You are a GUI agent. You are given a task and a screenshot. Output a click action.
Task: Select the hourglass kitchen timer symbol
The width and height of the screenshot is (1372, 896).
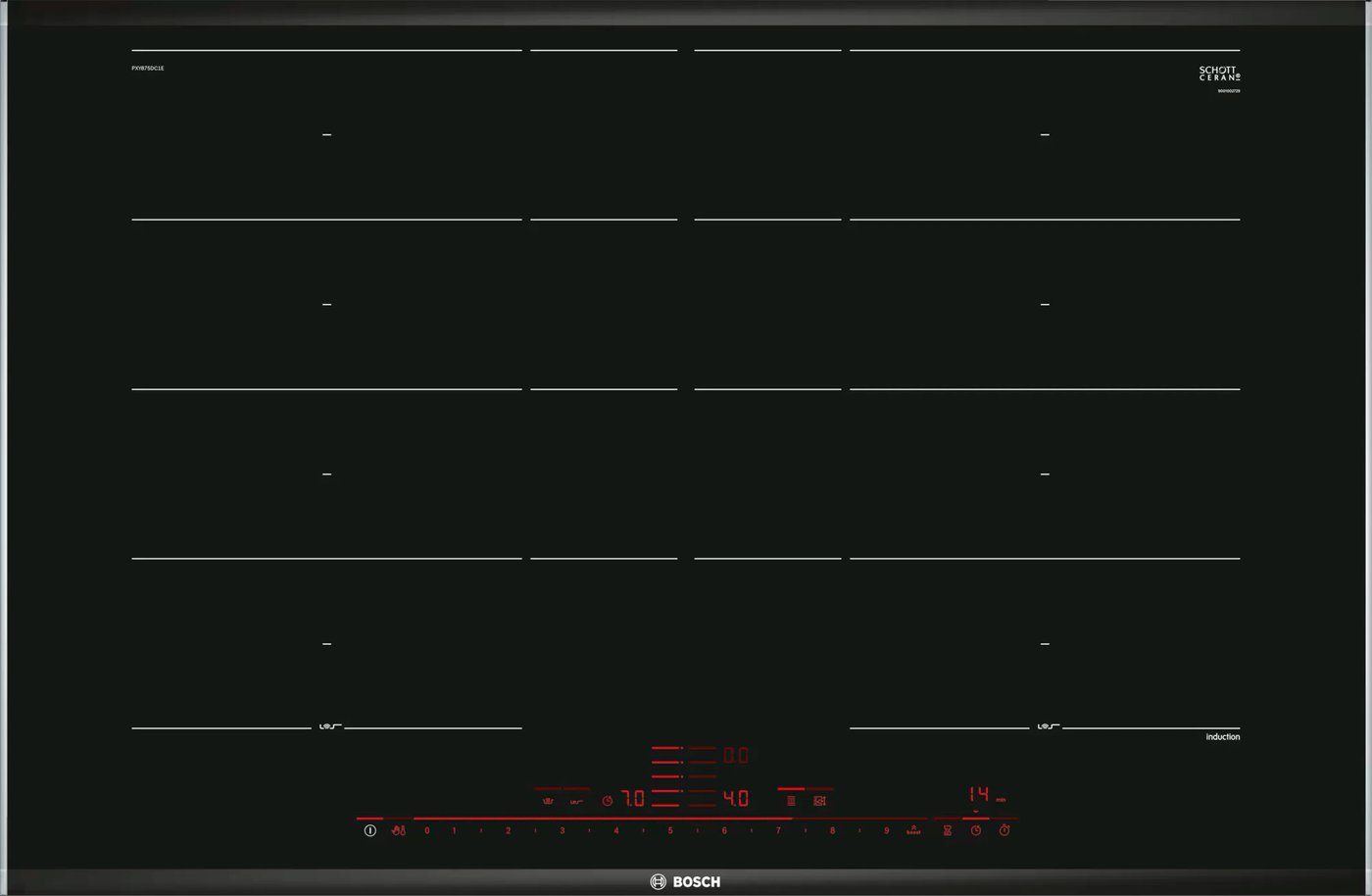point(948,830)
